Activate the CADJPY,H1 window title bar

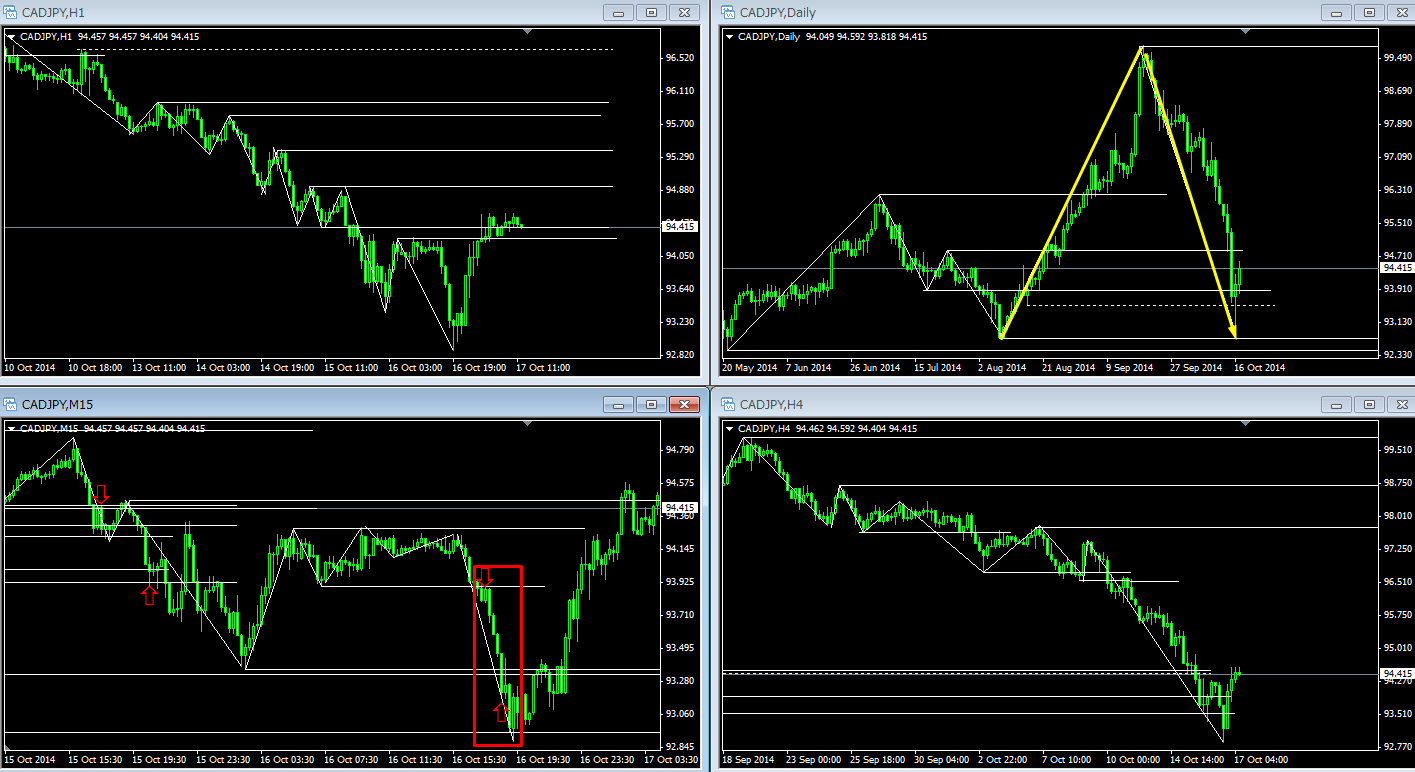(x=300, y=12)
